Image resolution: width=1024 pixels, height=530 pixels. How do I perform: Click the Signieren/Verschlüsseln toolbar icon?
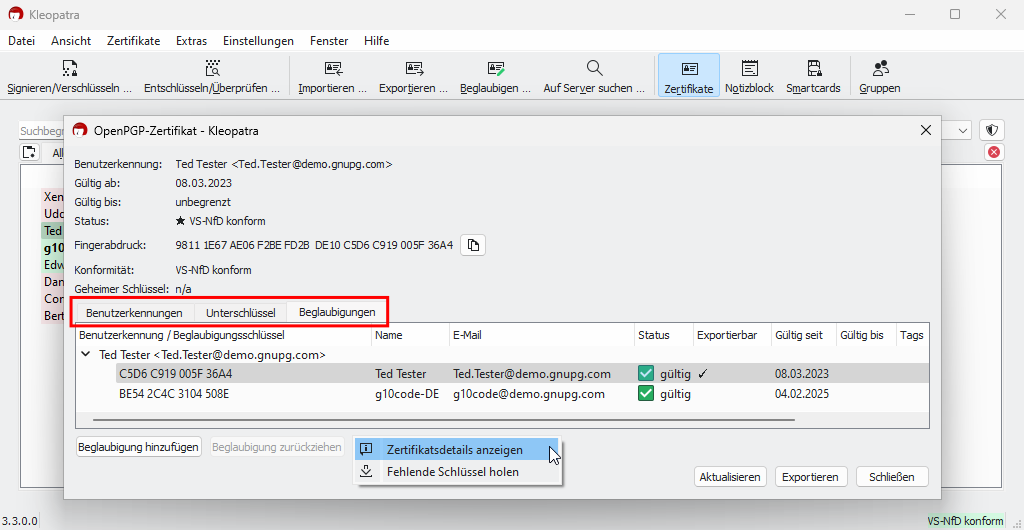click(x=69, y=69)
